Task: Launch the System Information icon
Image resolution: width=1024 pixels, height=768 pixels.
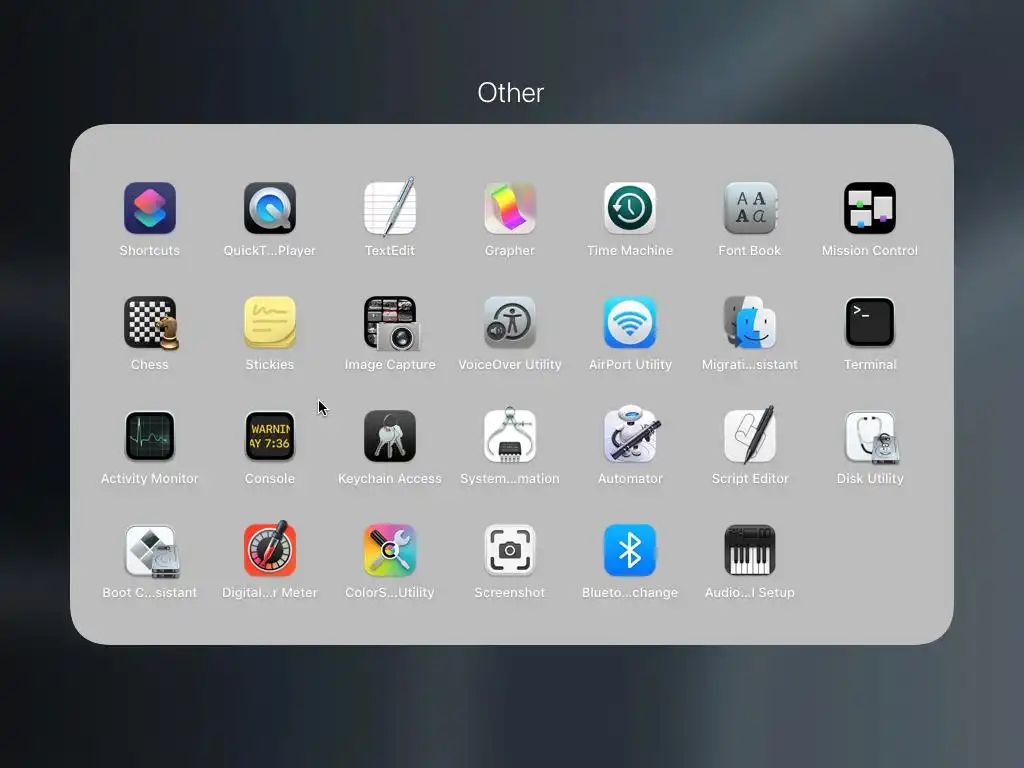Action: tap(510, 435)
